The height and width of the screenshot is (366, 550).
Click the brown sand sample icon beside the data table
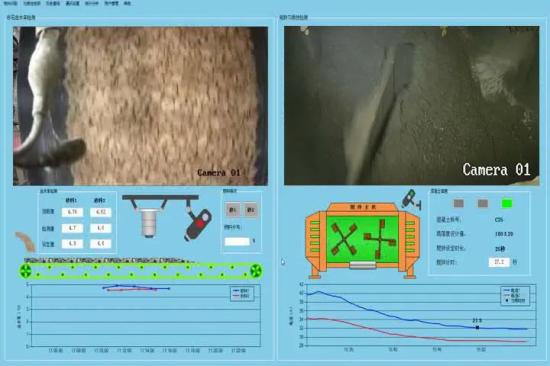pyautogui.click(x=26, y=241)
